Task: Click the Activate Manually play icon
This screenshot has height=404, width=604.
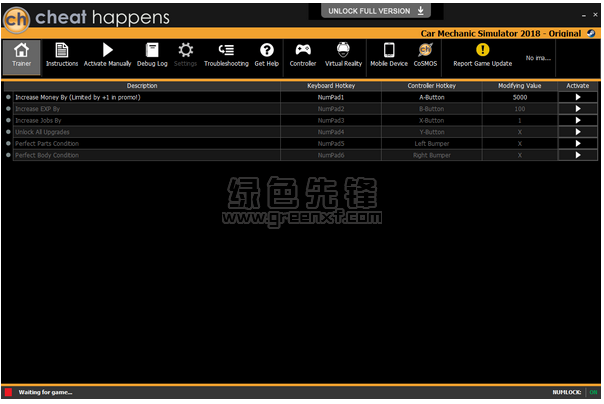Action: click(x=107, y=50)
